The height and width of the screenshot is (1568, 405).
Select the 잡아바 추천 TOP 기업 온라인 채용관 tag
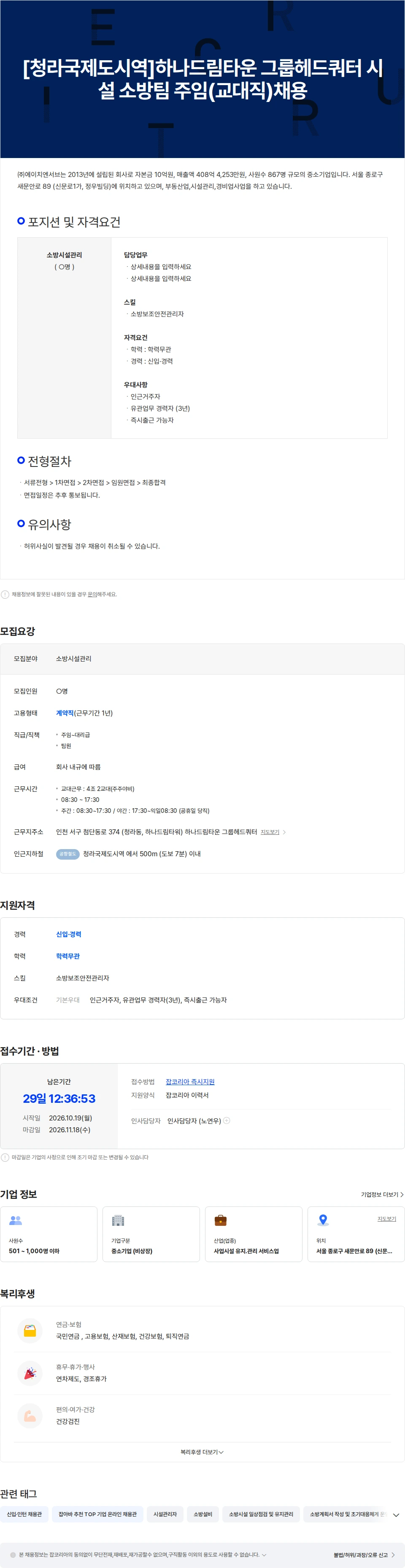(97, 1514)
